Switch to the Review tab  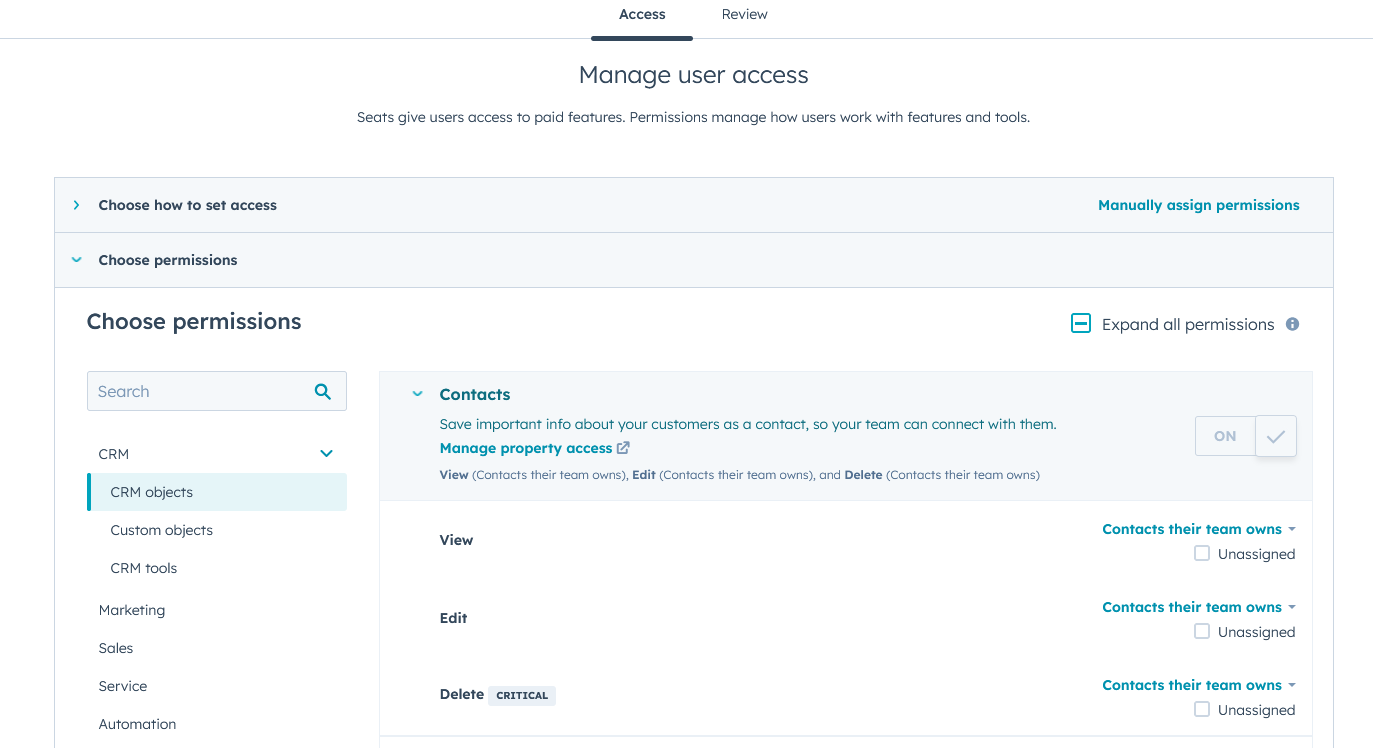click(x=744, y=14)
